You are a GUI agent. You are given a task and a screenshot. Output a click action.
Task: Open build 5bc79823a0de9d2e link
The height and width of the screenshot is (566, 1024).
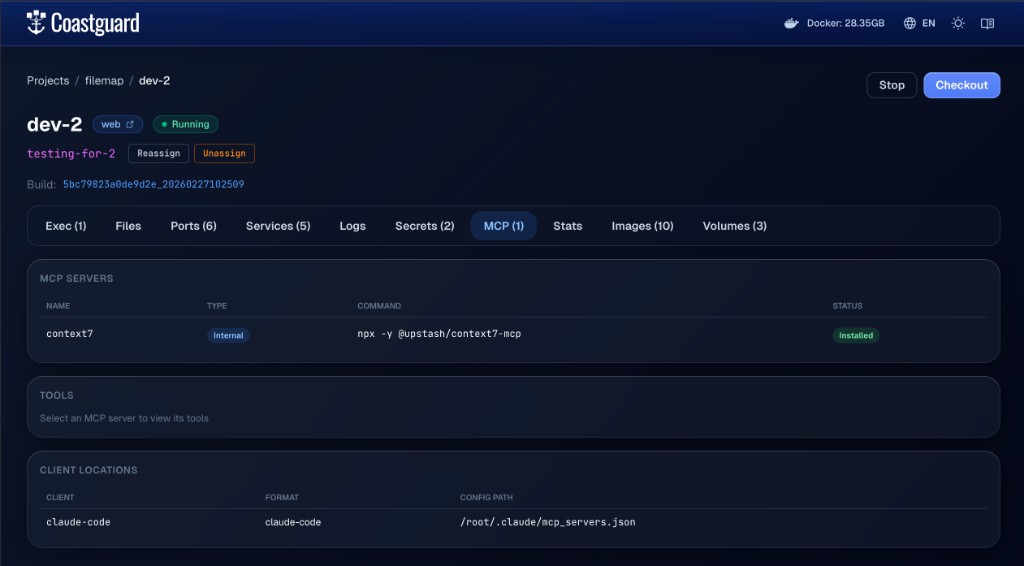pyautogui.click(x=153, y=185)
